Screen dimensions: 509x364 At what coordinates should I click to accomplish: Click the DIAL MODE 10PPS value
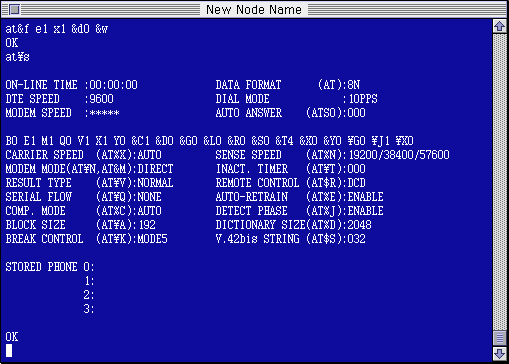[x=363, y=99]
